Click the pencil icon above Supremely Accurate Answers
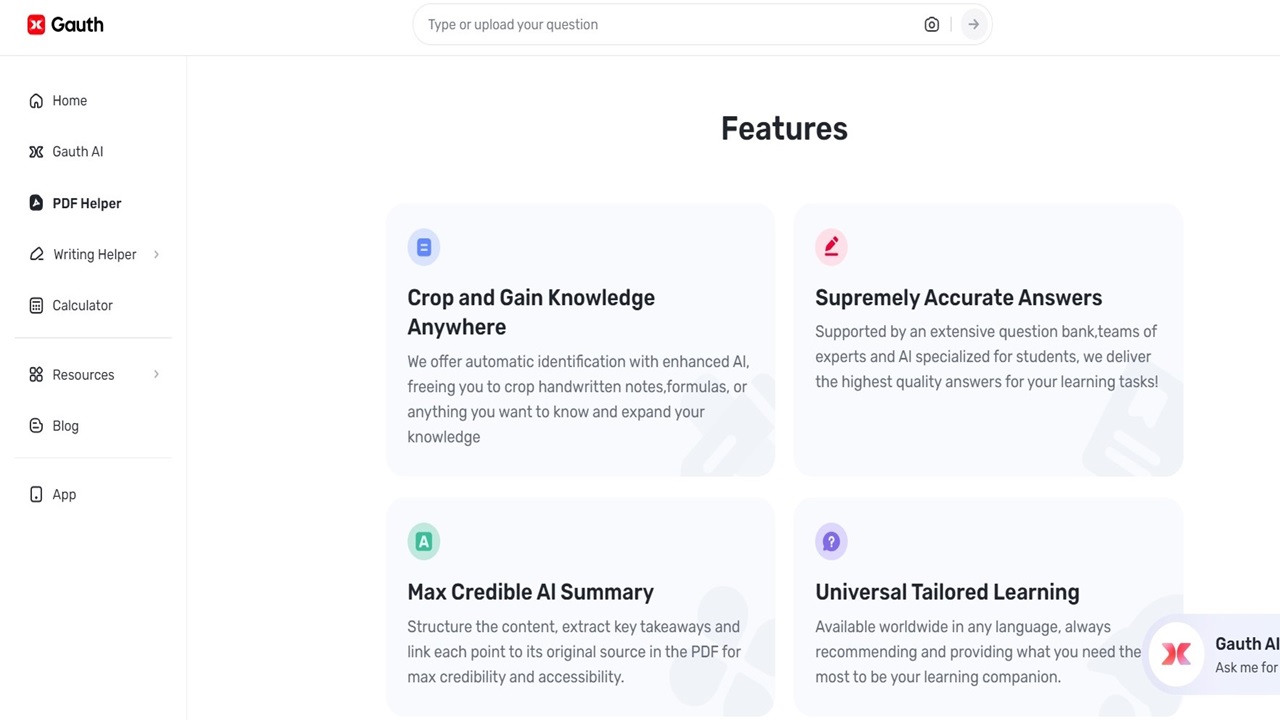This screenshot has width=1280, height=720. (831, 247)
